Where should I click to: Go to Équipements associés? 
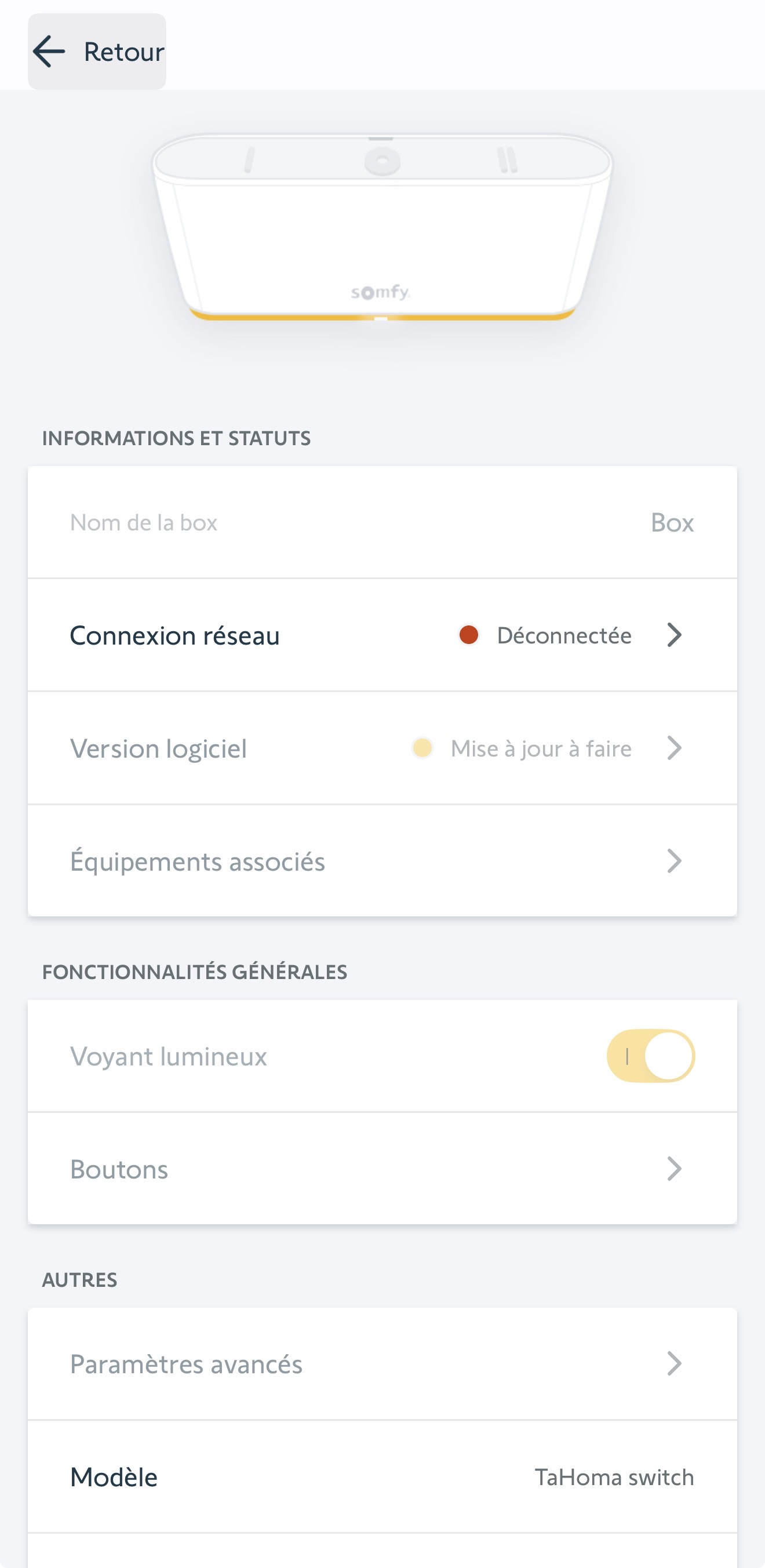coord(198,862)
